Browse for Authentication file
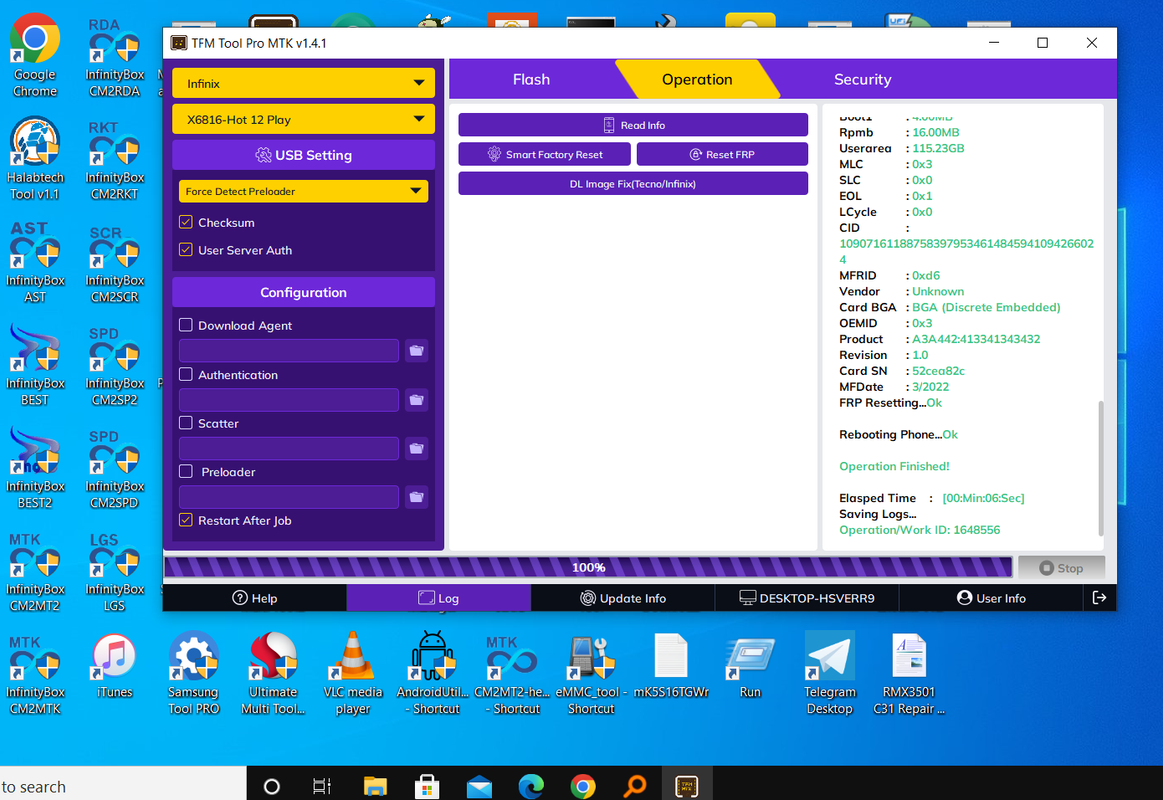This screenshot has width=1163, height=800. click(x=416, y=400)
